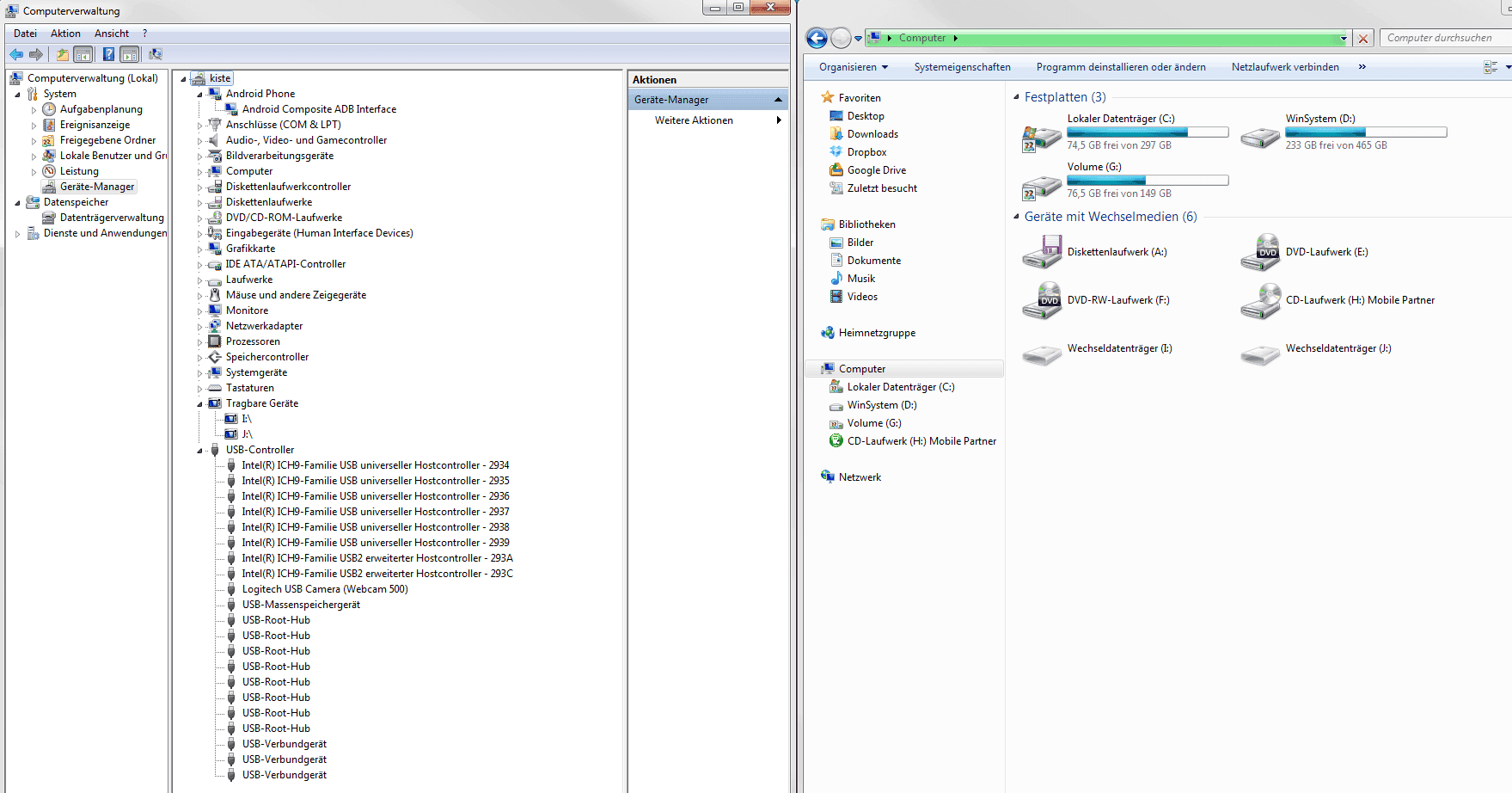This screenshot has height=793, width=1512.
Task: Select USB2 erweiterter Hostcontroller - 293C
Action: tap(377, 574)
